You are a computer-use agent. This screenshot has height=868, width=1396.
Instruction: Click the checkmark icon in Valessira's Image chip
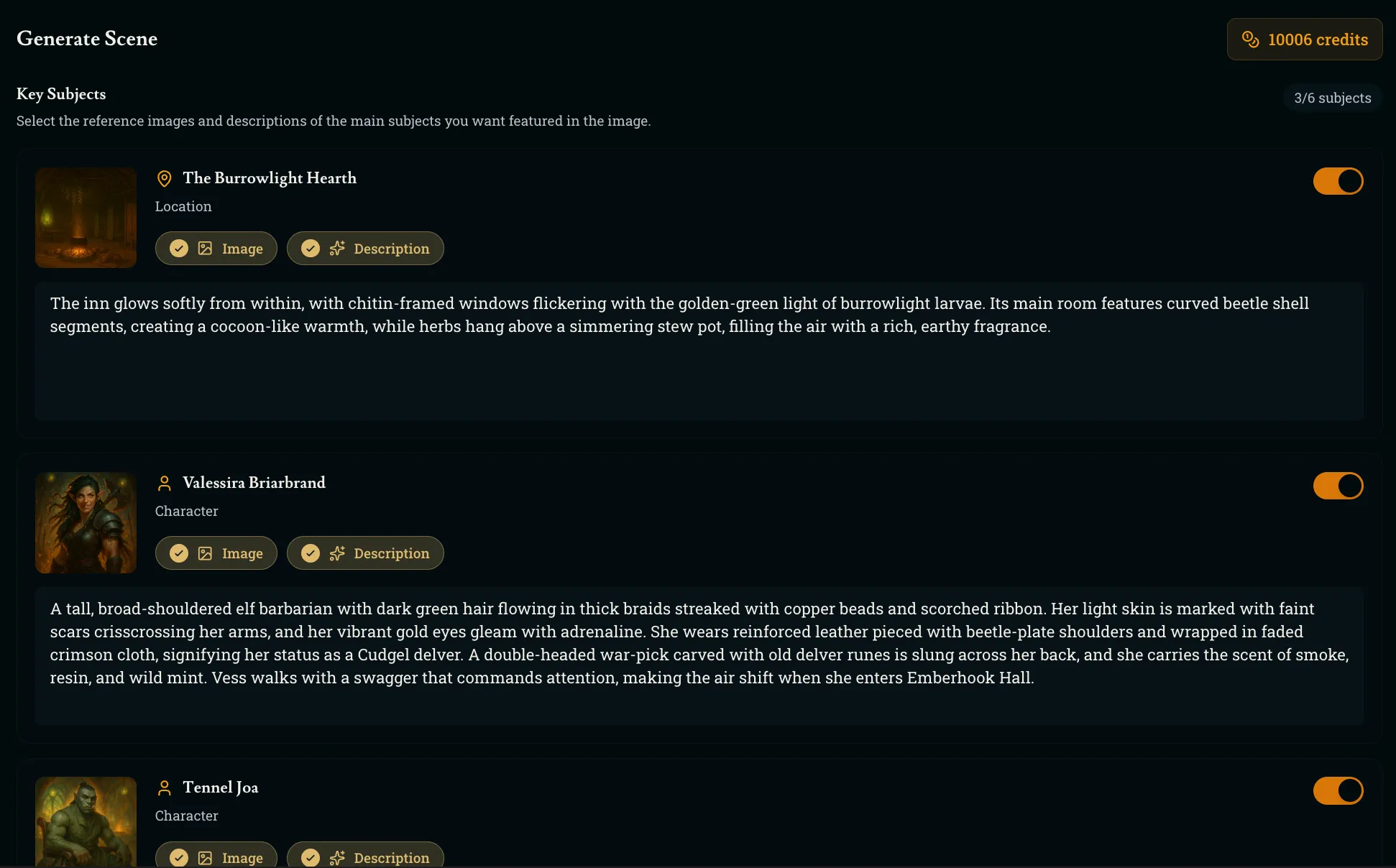179,553
